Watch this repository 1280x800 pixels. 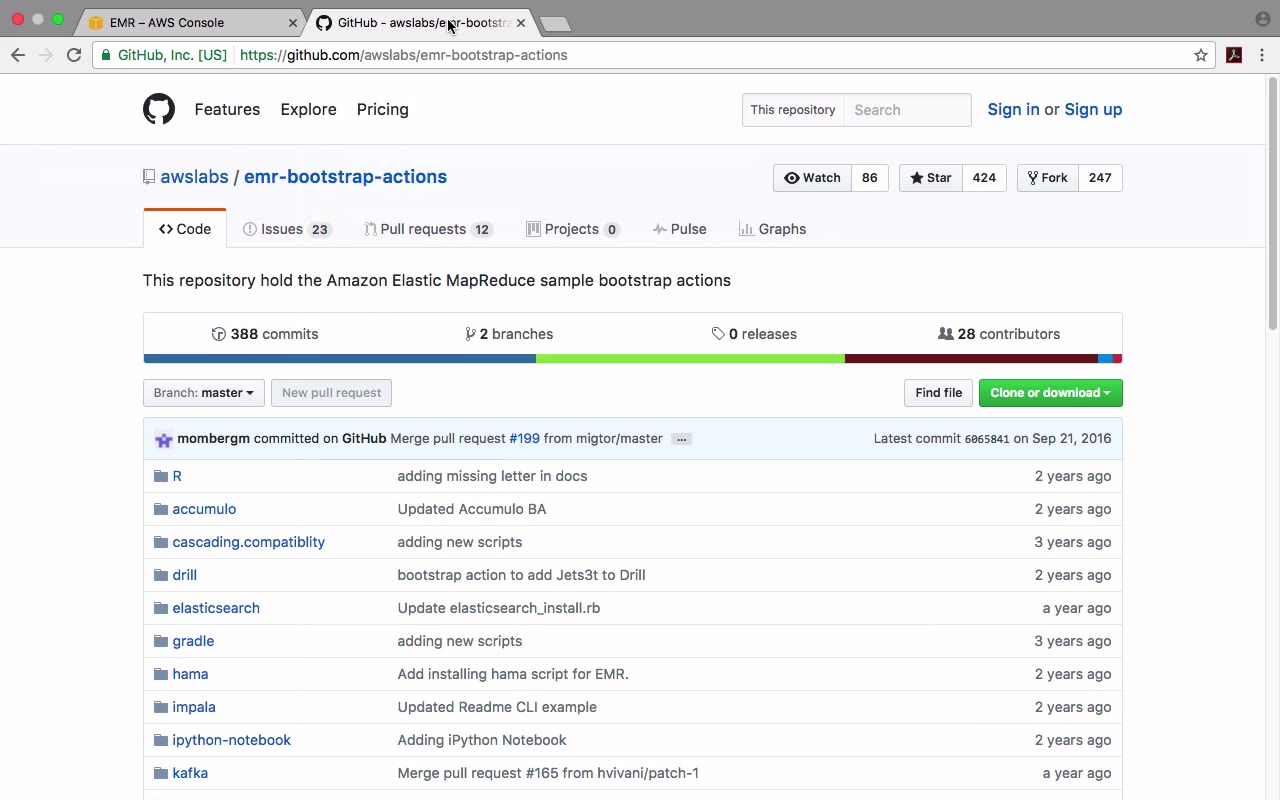point(812,178)
